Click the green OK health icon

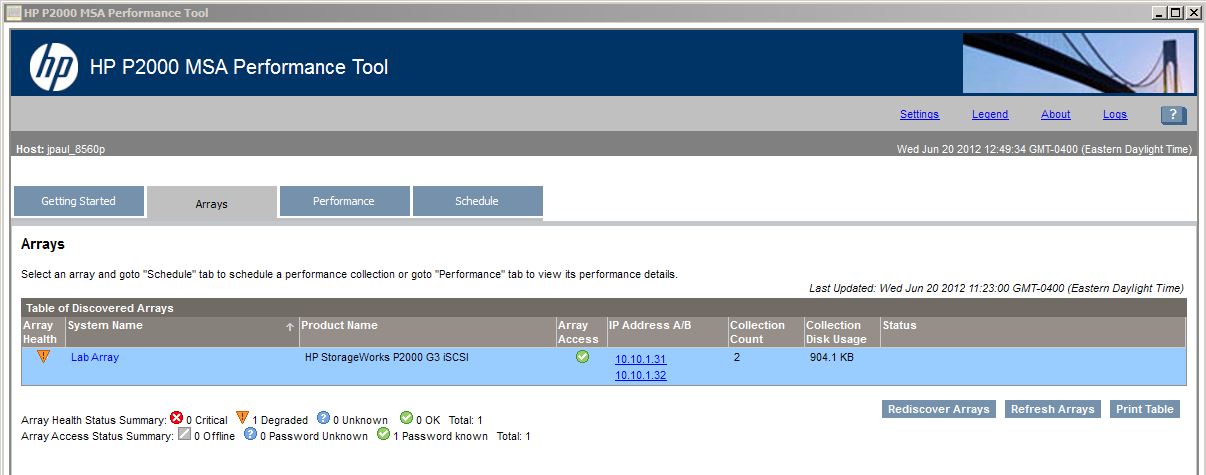tap(406, 419)
